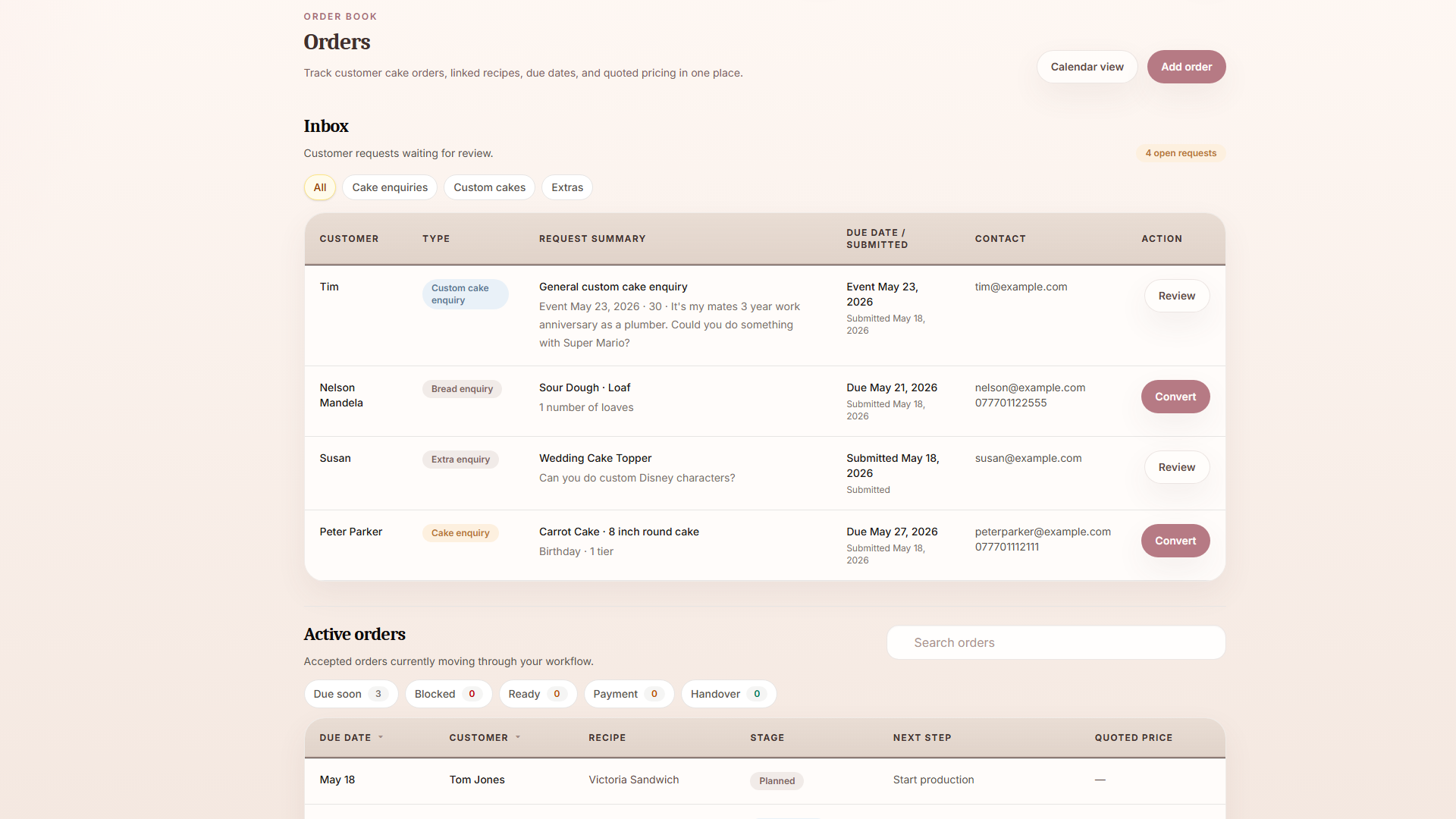Click peterparker@example.com contact

pos(1043,532)
